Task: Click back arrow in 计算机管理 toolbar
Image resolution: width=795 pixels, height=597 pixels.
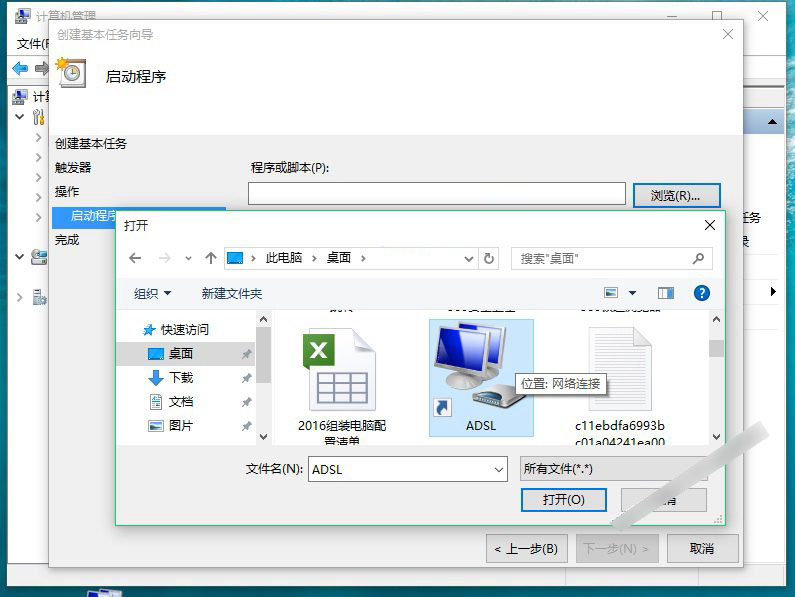Action: click(20, 68)
